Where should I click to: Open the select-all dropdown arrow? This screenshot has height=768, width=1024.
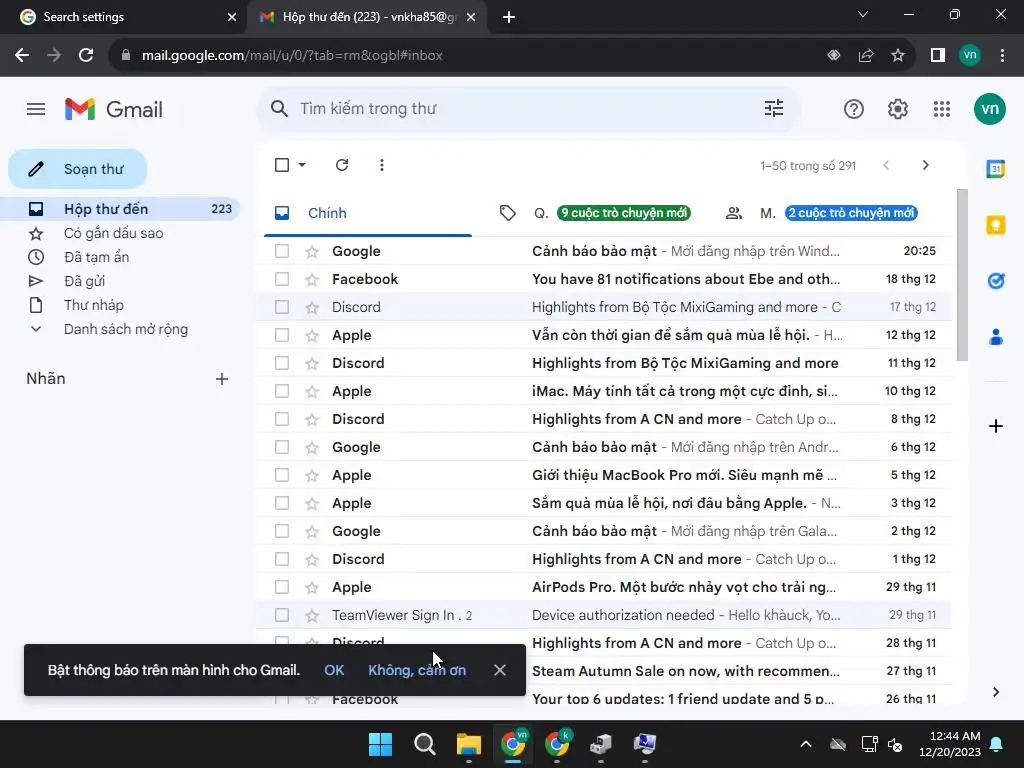point(302,165)
